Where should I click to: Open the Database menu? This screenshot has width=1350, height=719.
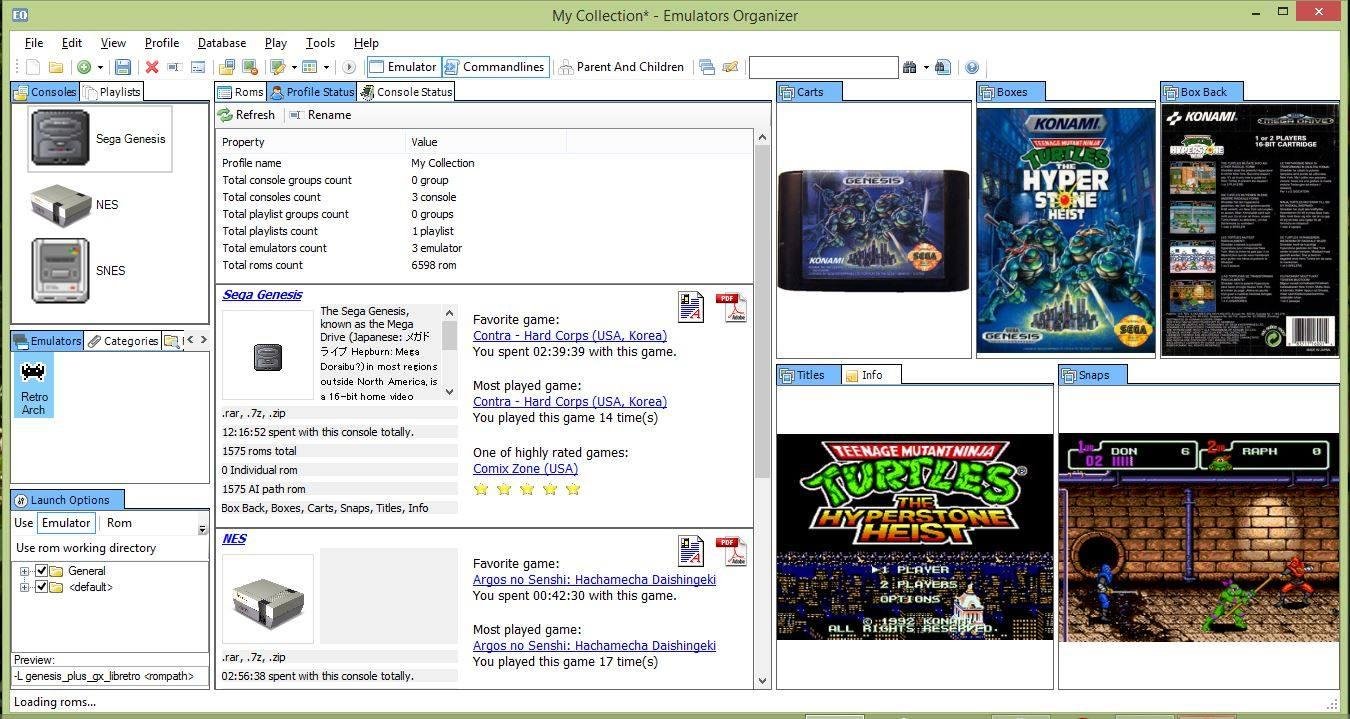pos(220,42)
